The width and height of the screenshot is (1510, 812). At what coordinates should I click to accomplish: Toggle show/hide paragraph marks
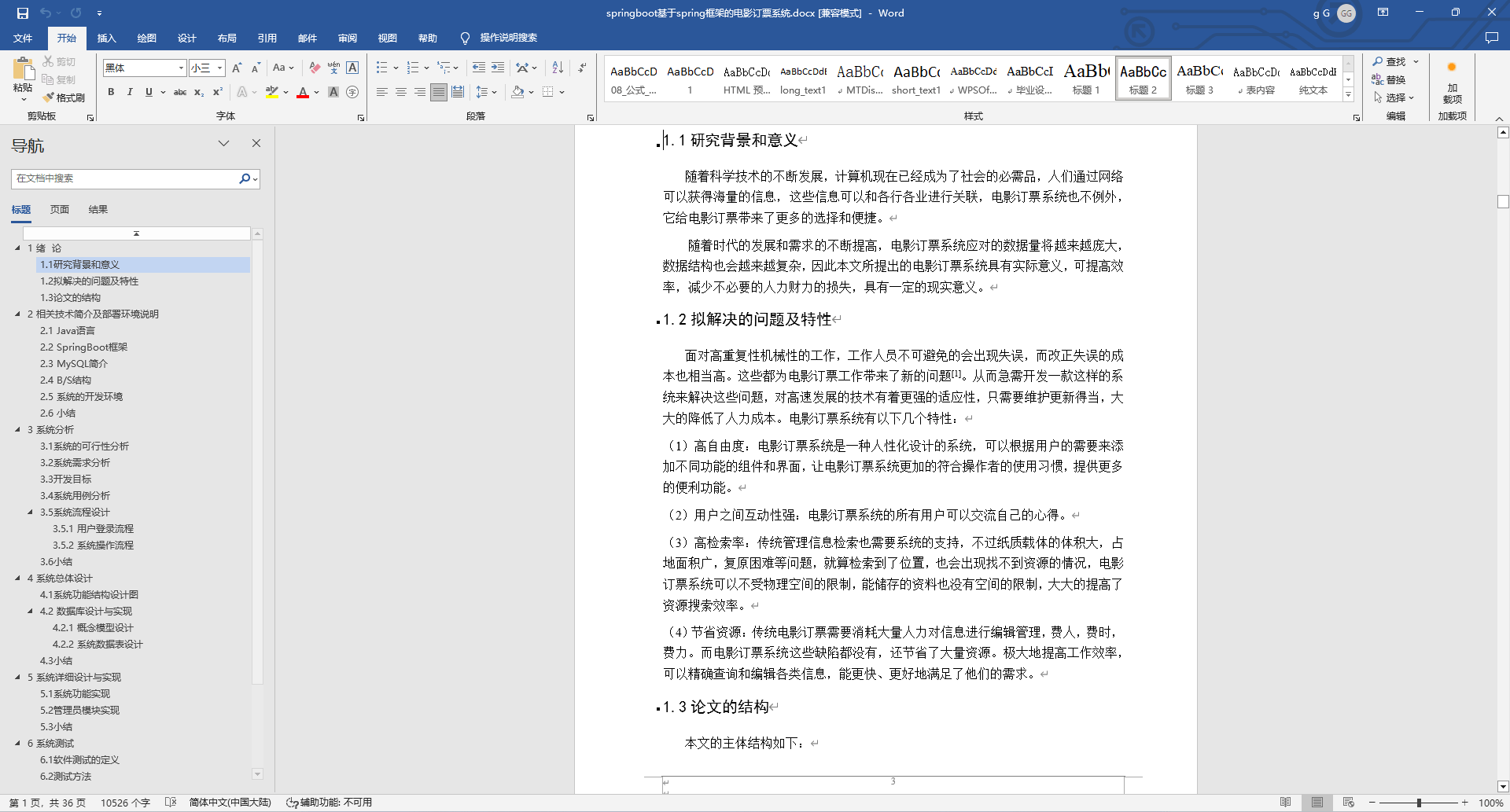click(x=582, y=68)
